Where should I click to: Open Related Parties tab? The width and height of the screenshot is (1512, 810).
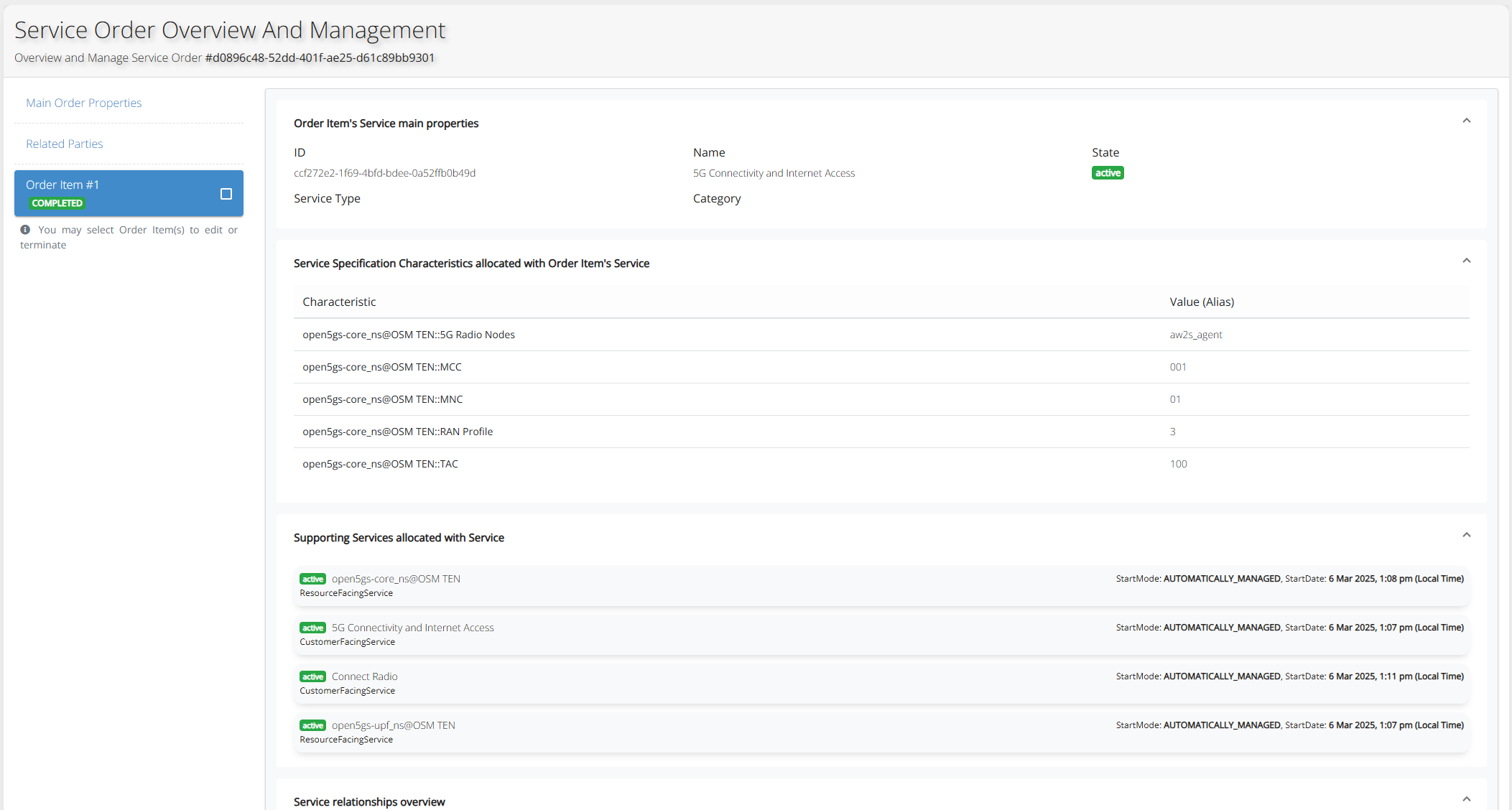pos(65,144)
